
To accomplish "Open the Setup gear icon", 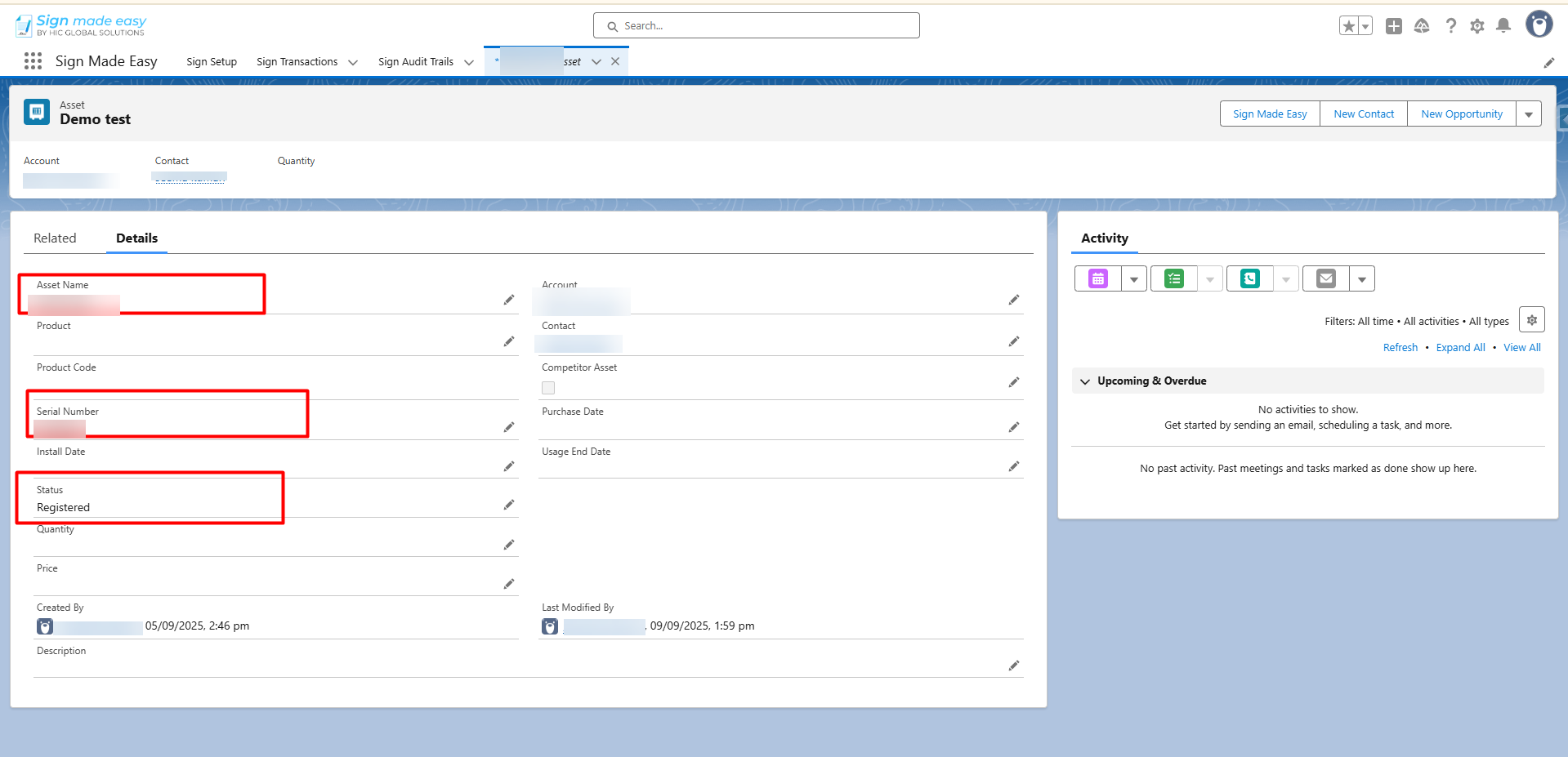I will click(x=1477, y=26).
